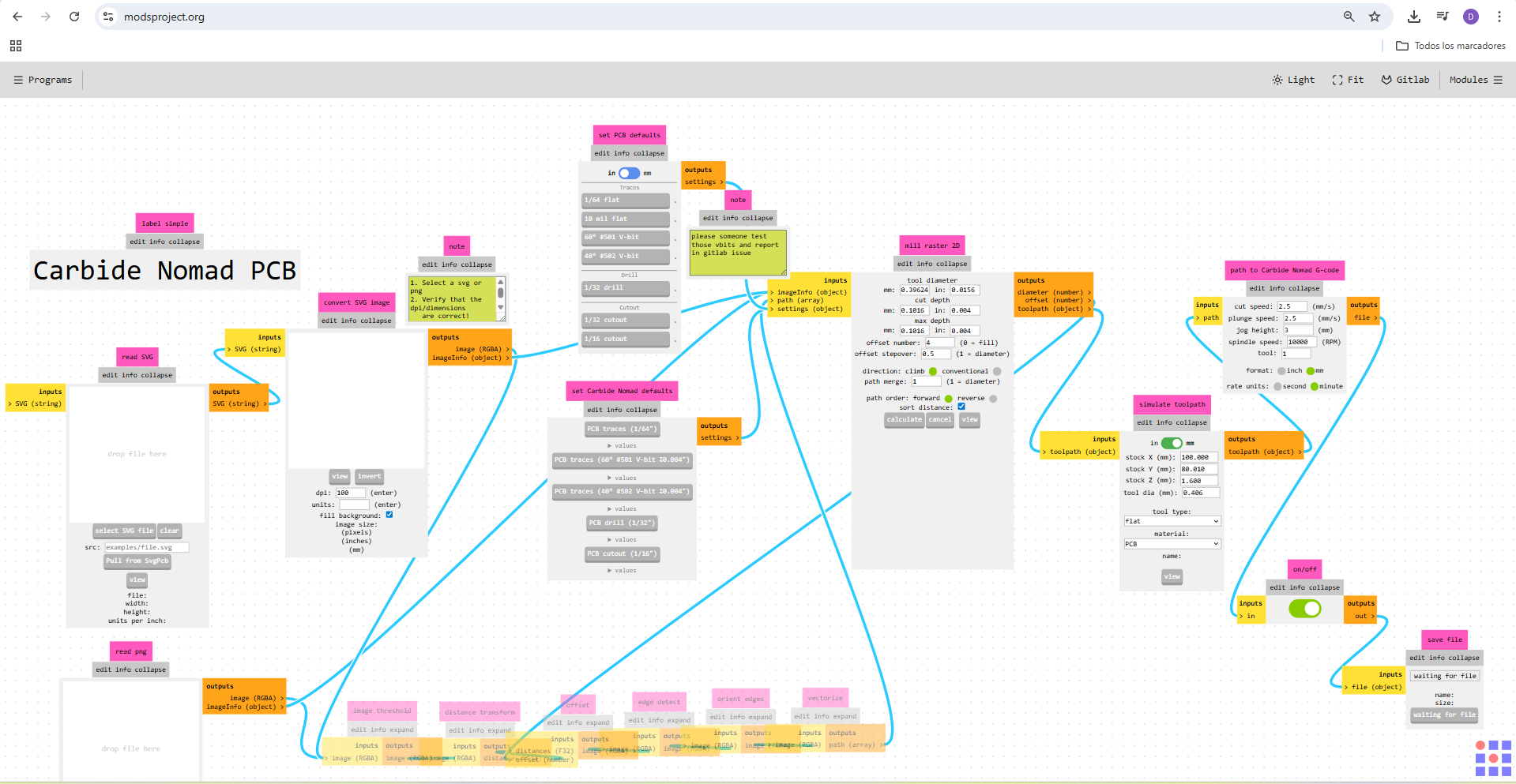The width and height of the screenshot is (1516, 784).
Task: Open the apps grid in bookmarks bar
Action: point(16,46)
